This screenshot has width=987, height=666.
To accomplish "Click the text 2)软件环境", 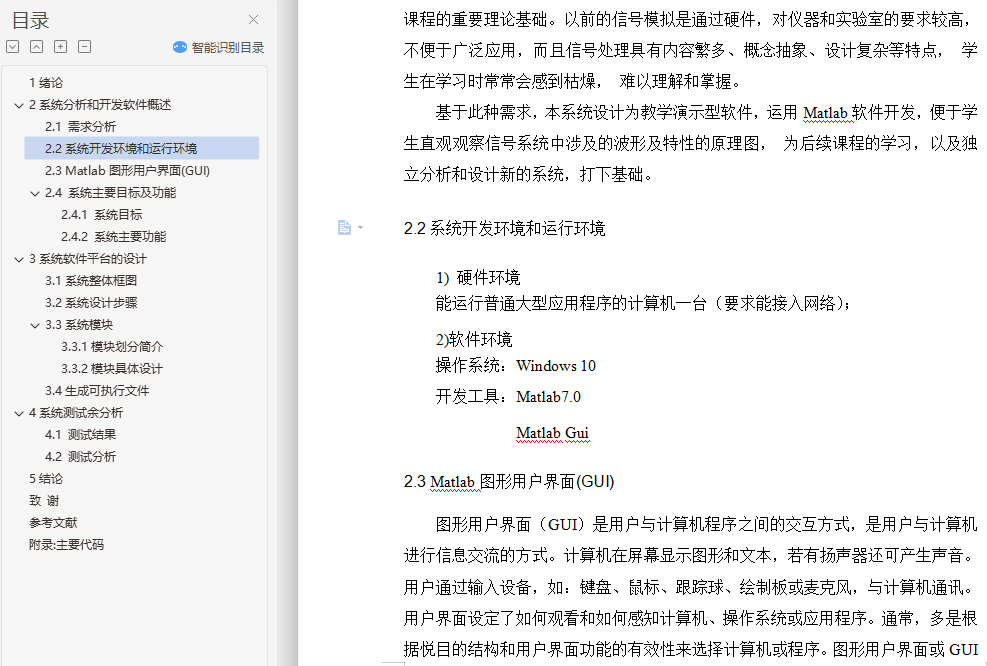I will click(474, 340).
